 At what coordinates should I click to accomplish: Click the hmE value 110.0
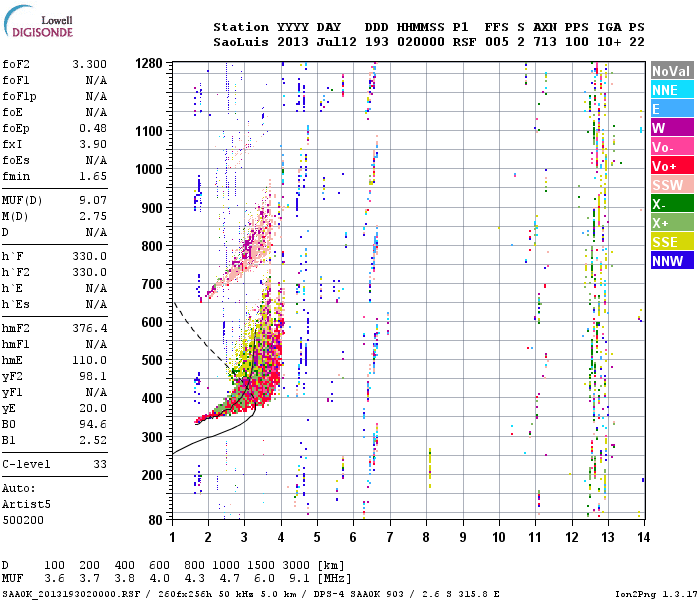click(89, 360)
